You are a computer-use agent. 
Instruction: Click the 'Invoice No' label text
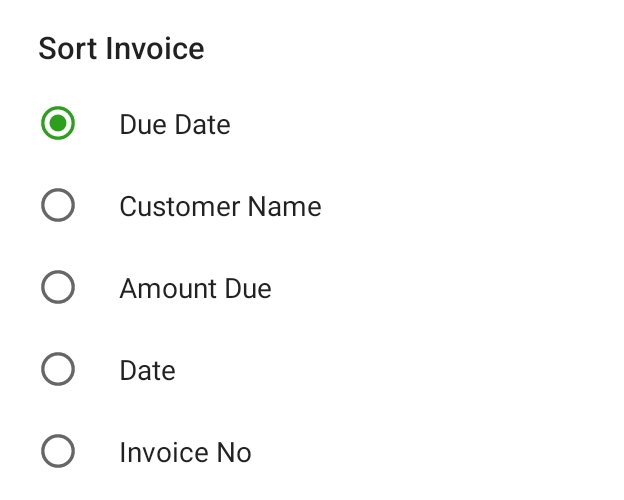point(185,453)
